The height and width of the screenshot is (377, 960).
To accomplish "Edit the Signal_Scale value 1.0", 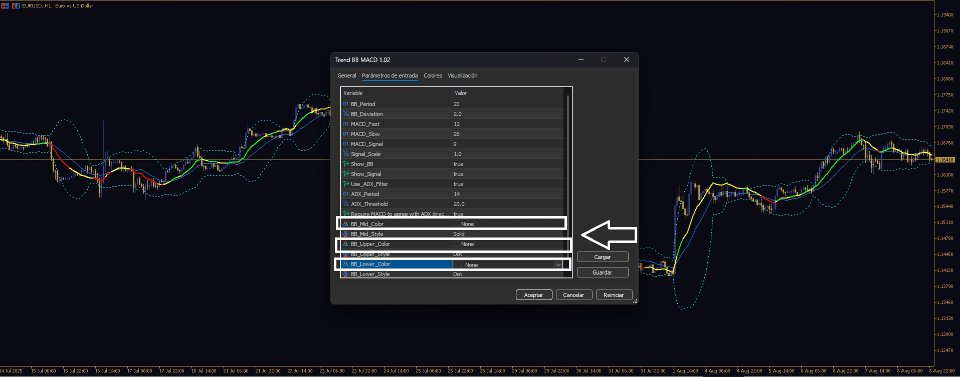I will click(x=457, y=154).
